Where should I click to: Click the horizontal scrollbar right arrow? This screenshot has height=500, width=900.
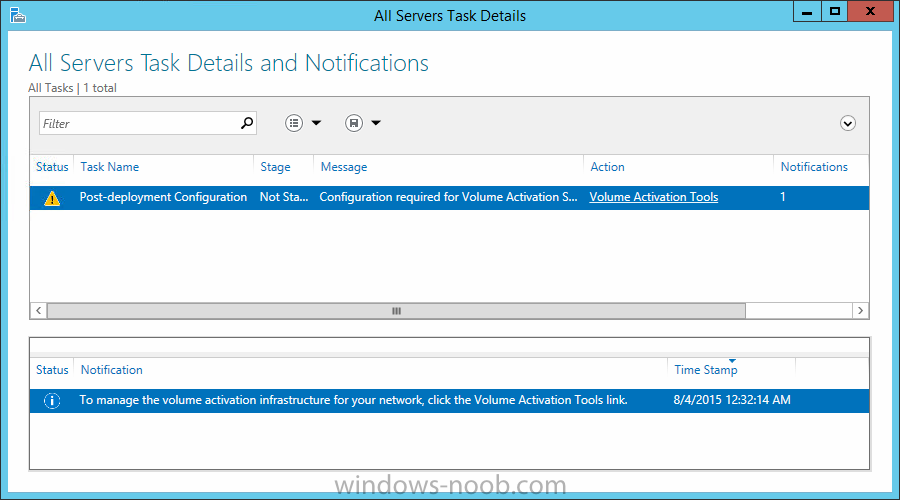860,311
